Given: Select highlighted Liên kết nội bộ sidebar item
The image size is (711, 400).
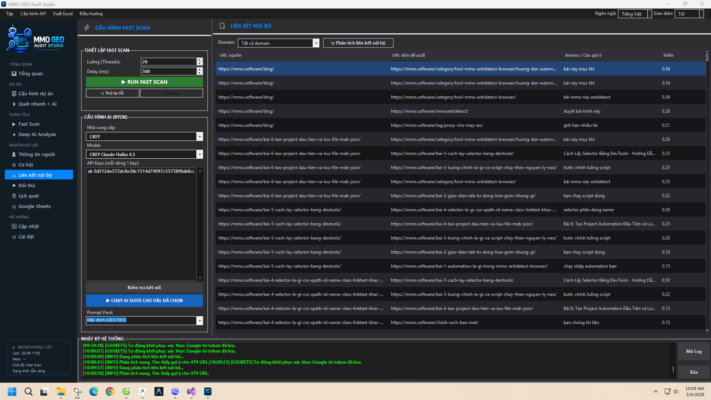Looking at the screenshot, I should (x=39, y=175).
